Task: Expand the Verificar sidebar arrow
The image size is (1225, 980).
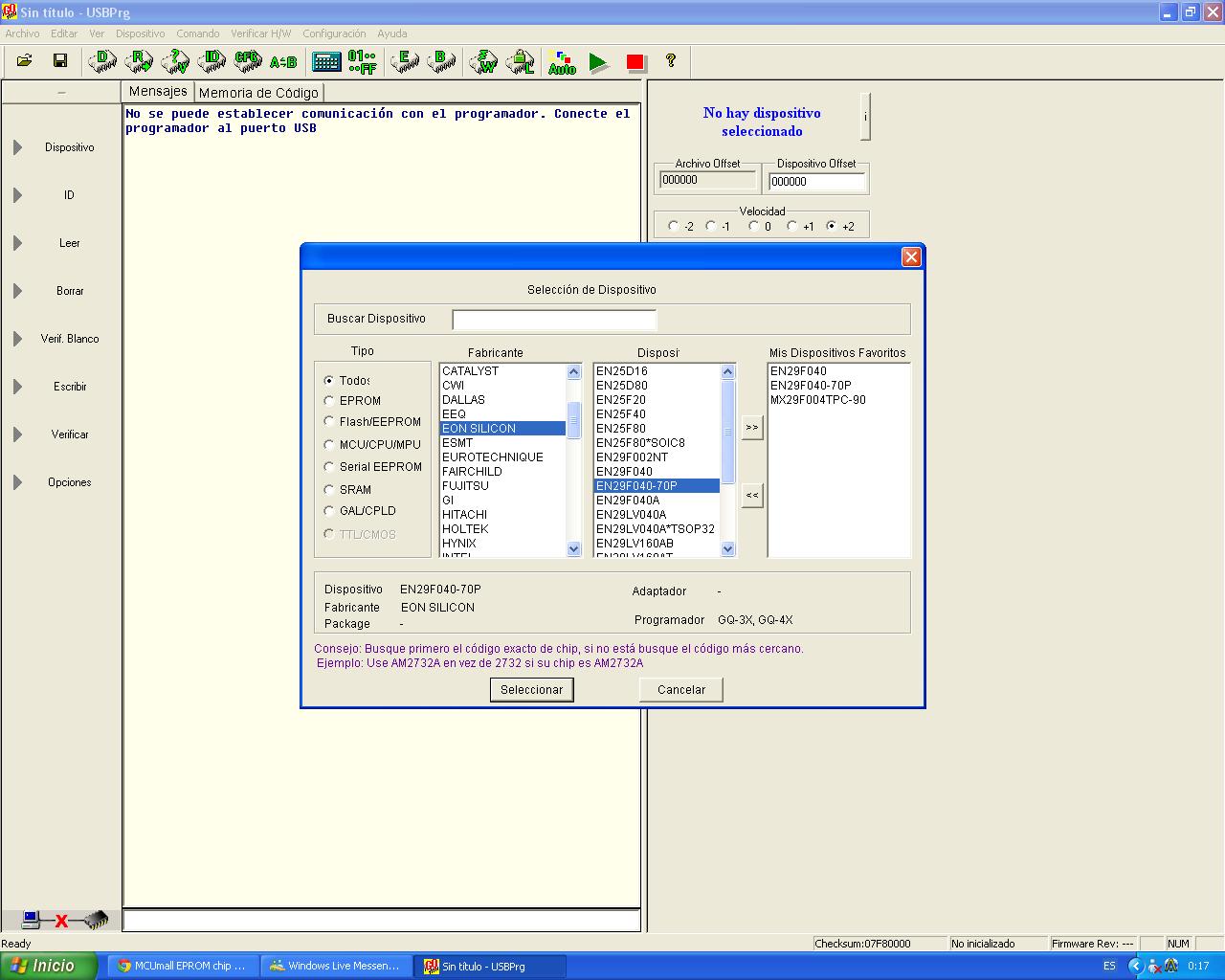Action: [17, 434]
